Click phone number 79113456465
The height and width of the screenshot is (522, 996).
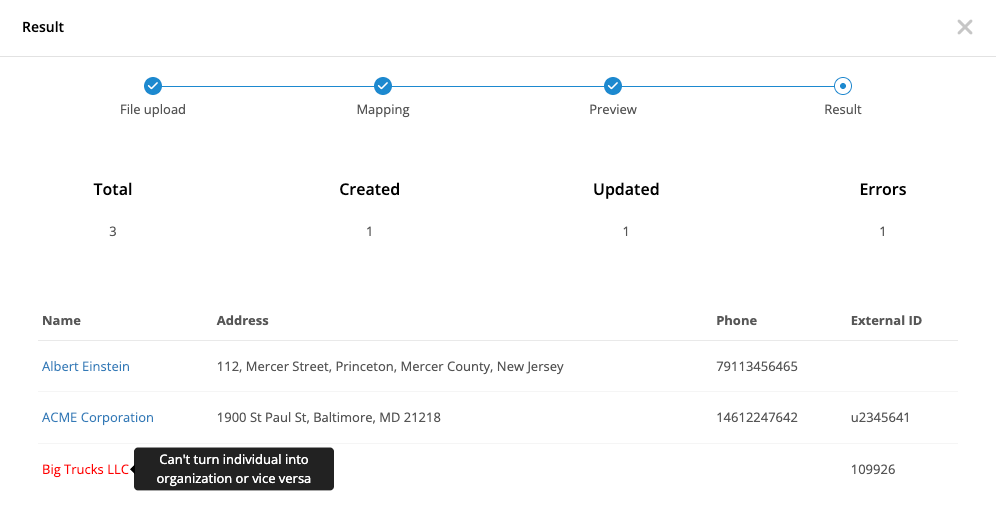757,366
